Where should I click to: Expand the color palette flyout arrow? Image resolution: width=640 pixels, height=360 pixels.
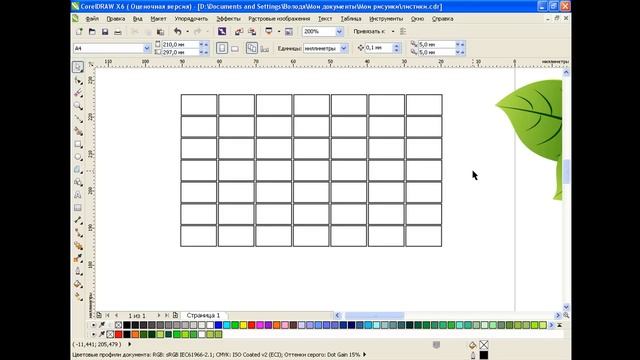click(x=560, y=325)
